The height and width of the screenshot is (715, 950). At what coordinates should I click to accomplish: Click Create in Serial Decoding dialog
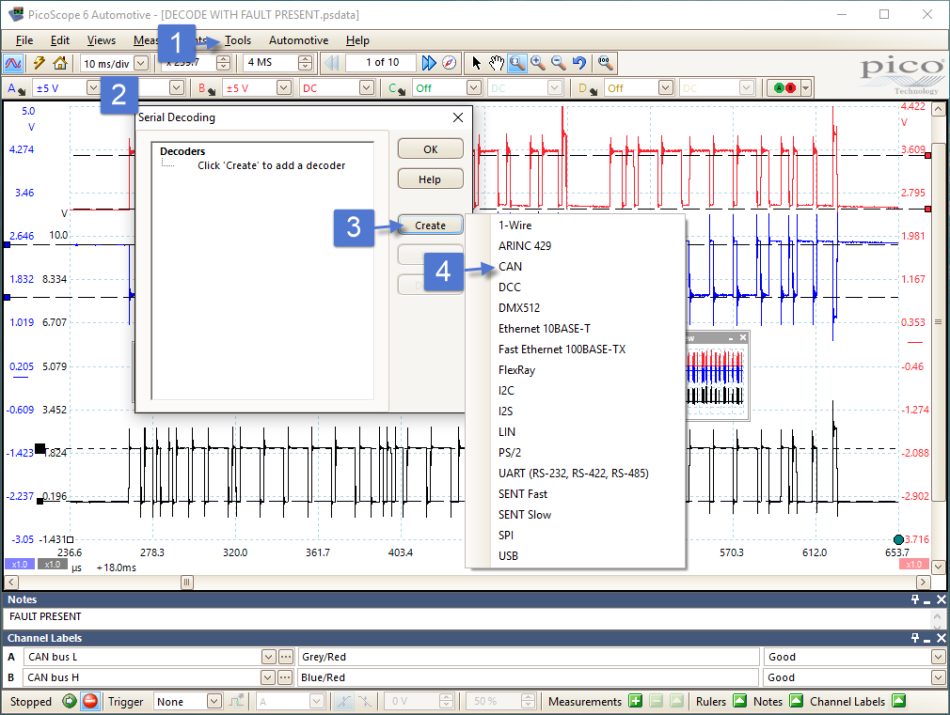click(430, 225)
